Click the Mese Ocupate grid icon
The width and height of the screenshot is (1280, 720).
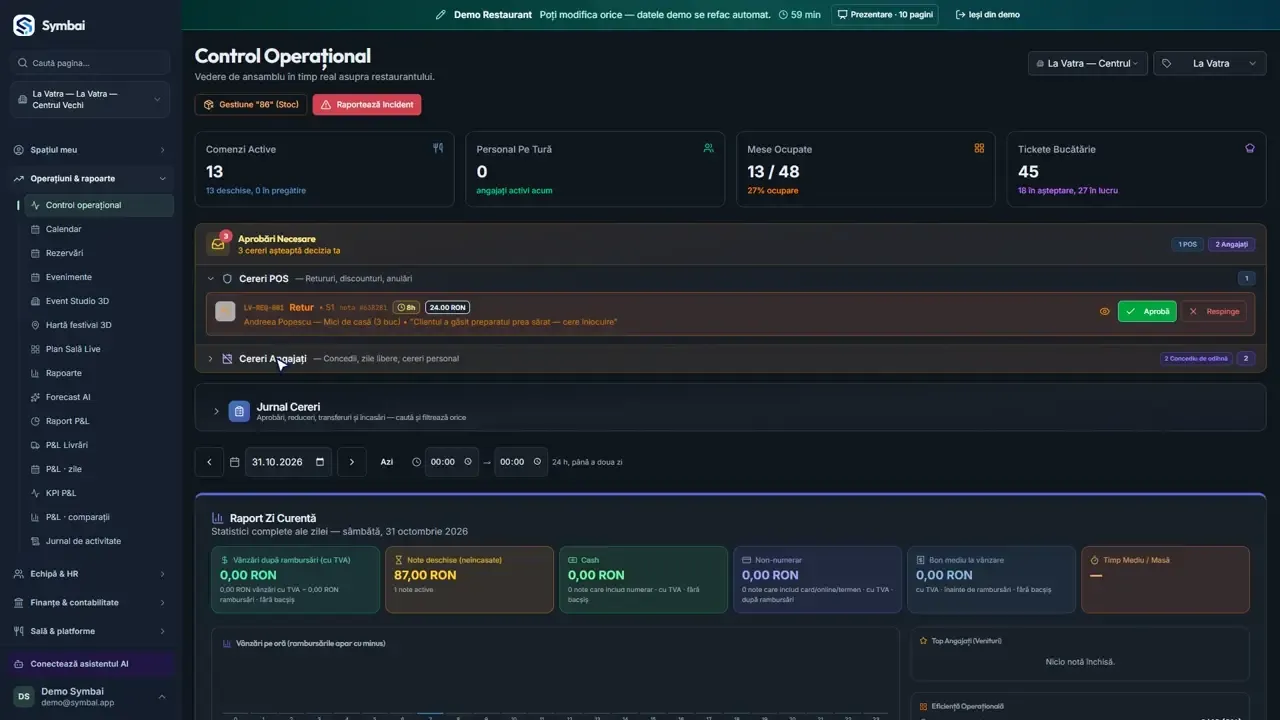[979, 148]
